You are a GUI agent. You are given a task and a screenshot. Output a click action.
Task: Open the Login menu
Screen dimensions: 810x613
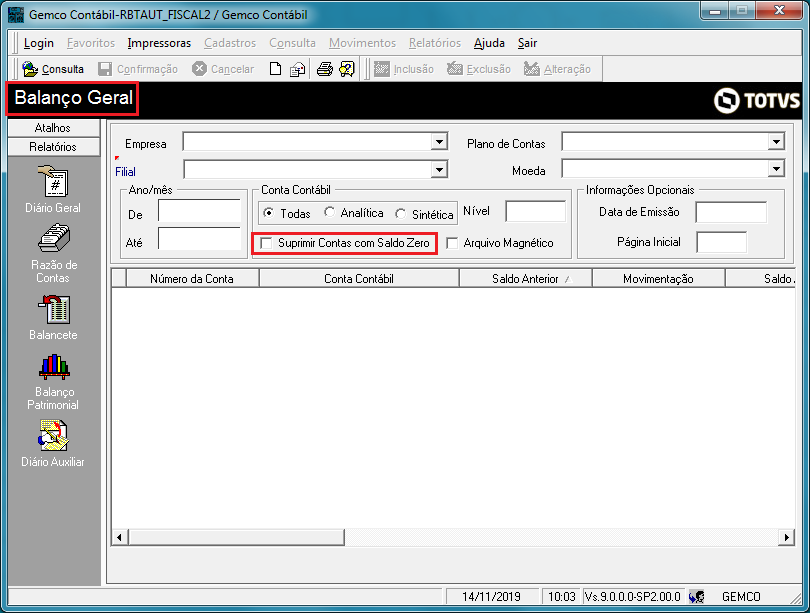(x=39, y=43)
